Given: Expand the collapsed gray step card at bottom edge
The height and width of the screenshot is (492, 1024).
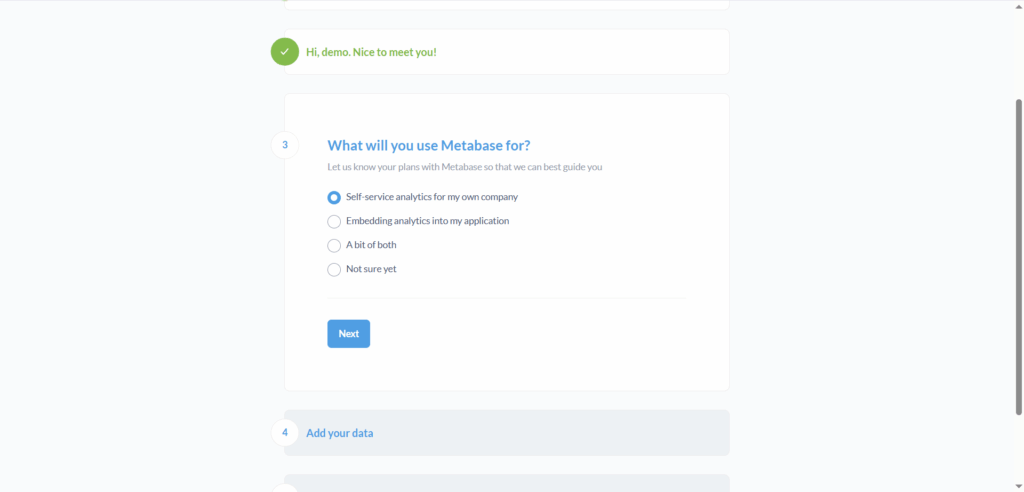Looking at the screenshot, I should click(506, 483).
